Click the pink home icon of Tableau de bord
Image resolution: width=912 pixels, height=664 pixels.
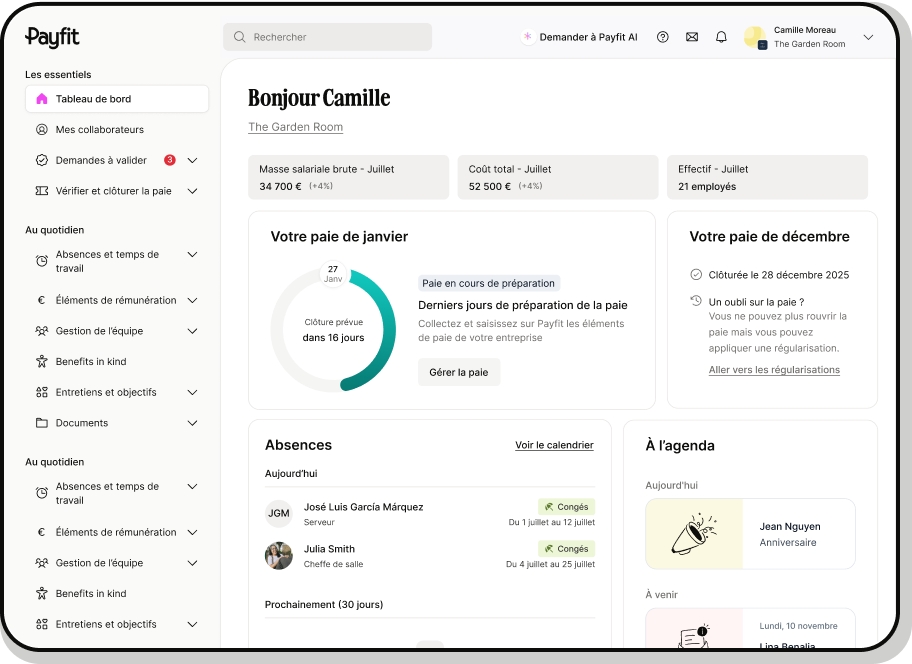(42, 99)
